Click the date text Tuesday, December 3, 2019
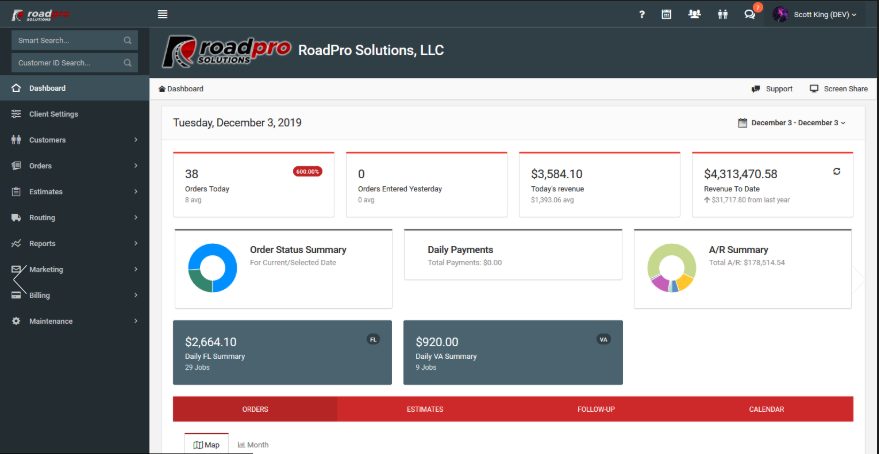Viewport: 879px width, 454px height. [237, 123]
